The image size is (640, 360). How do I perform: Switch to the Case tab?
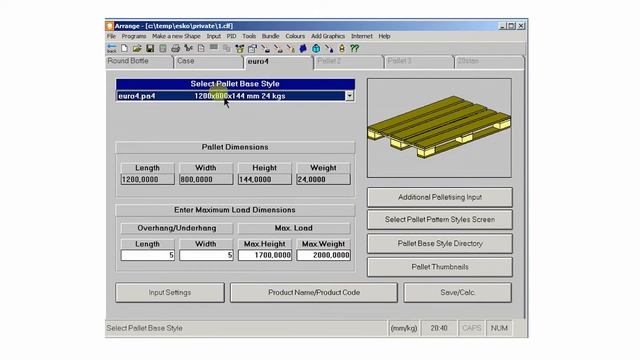coord(208,61)
